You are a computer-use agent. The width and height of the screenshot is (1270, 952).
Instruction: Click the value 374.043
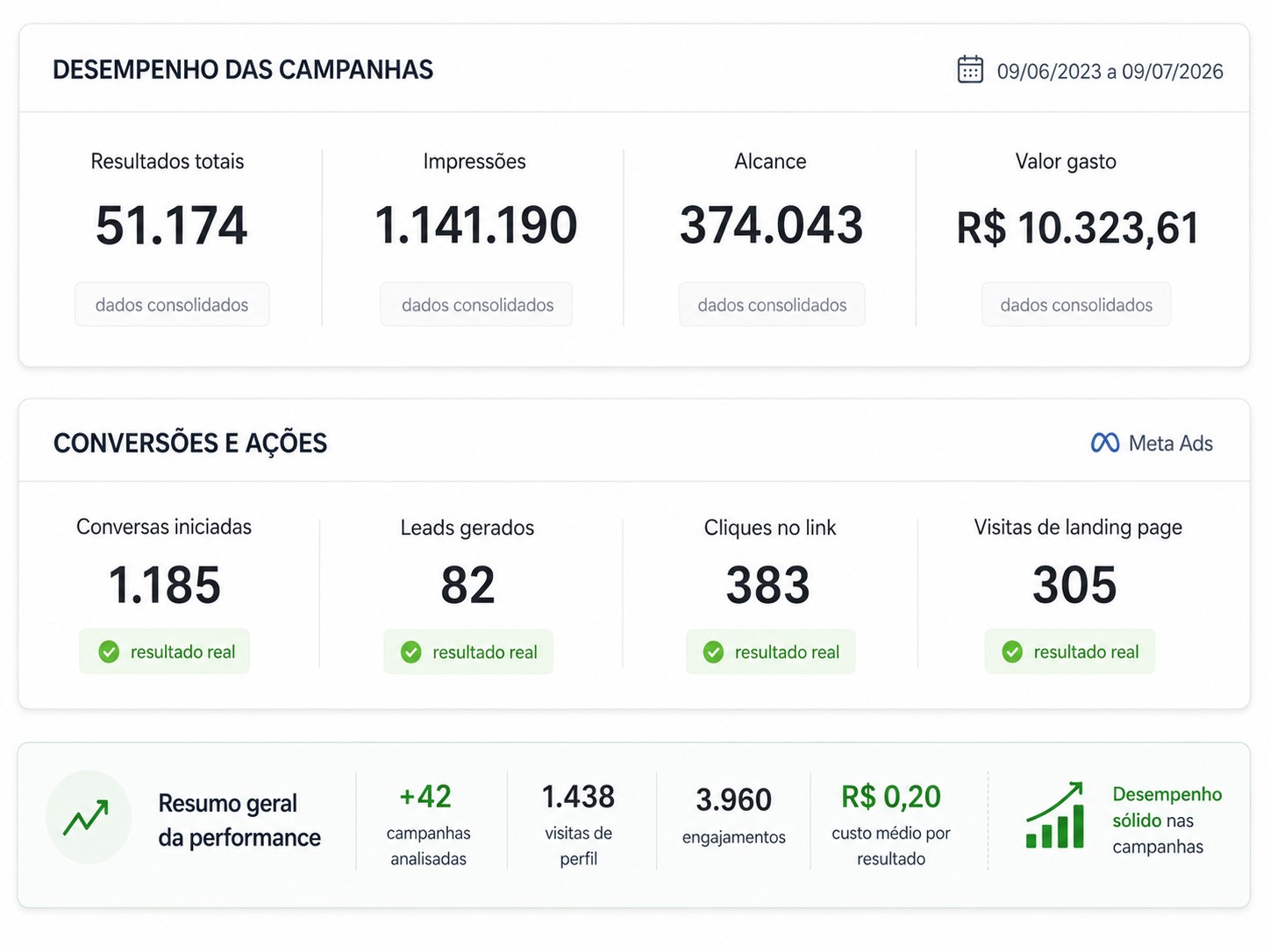(x=772, y=225)
